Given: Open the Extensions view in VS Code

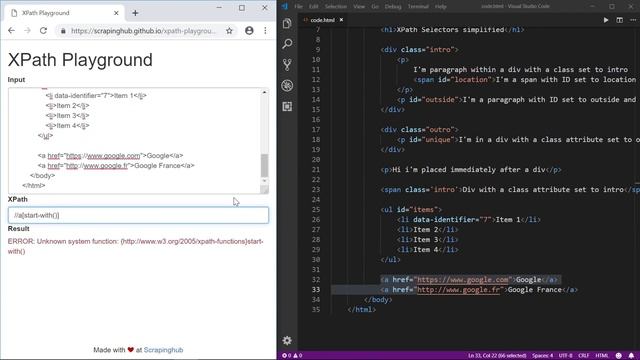Looking at the screenshot, I should (287, 107).
